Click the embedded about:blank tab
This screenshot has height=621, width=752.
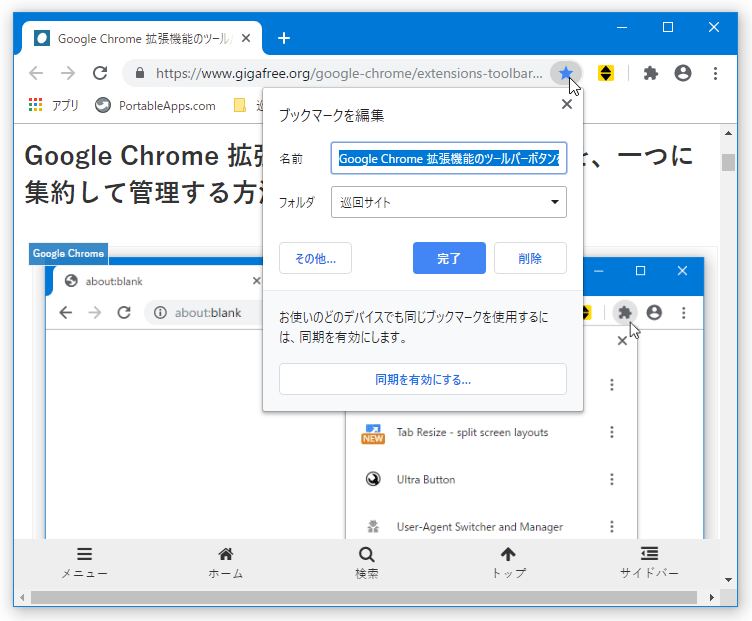[x=158, y=281]
